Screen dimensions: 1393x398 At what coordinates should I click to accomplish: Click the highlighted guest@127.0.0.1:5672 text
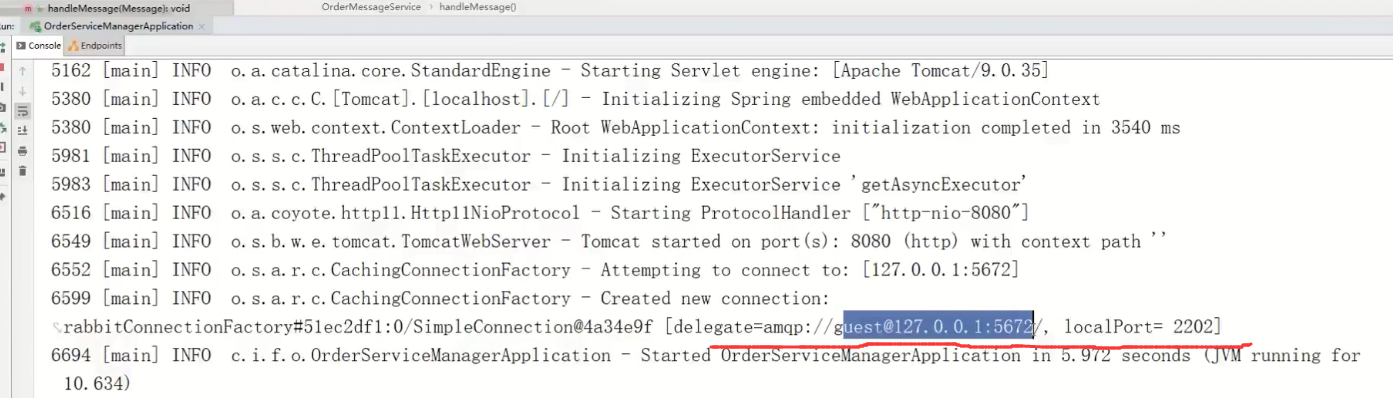coord(938,326)
